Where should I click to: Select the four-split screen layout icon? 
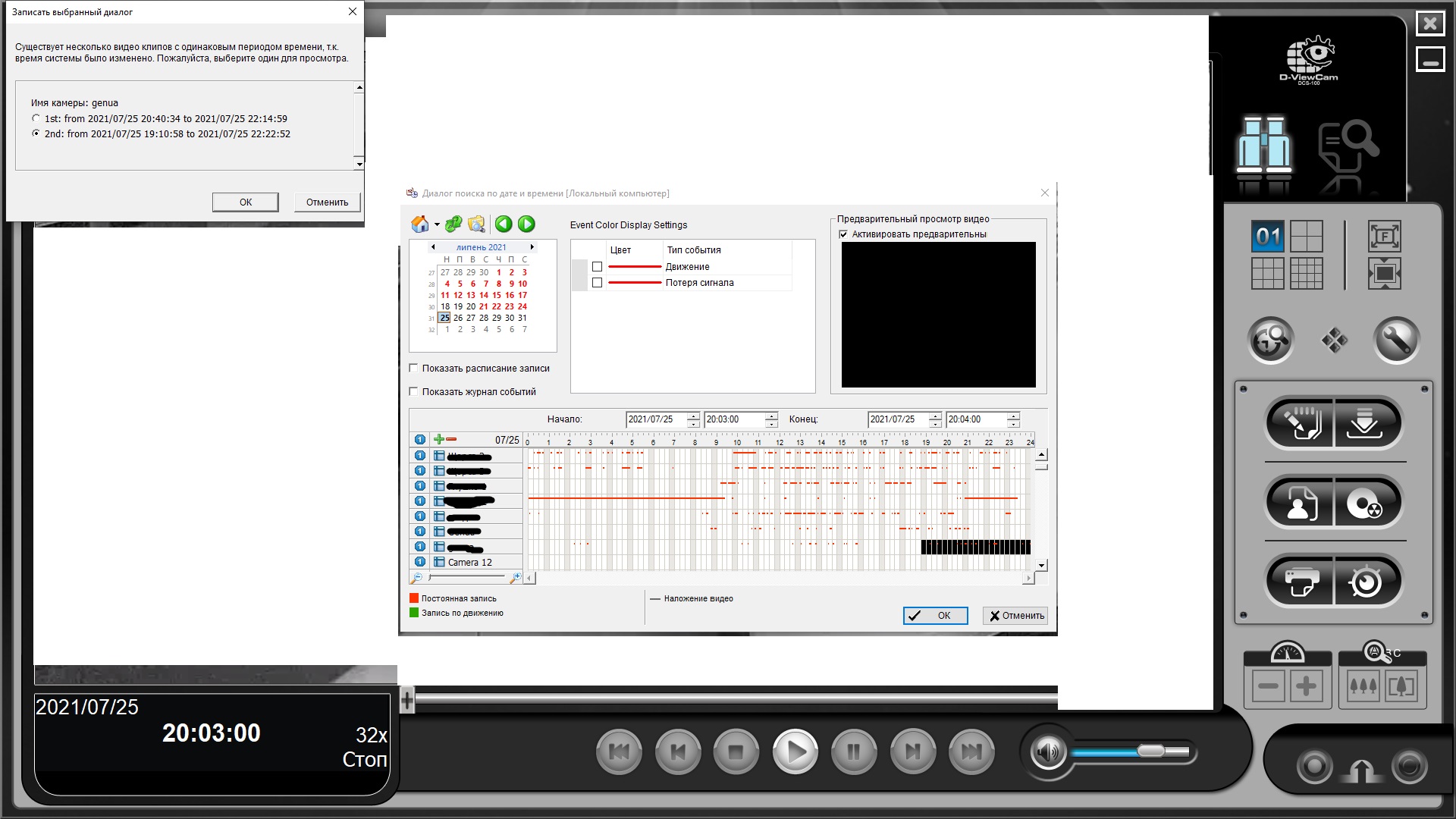point(1306,236)
